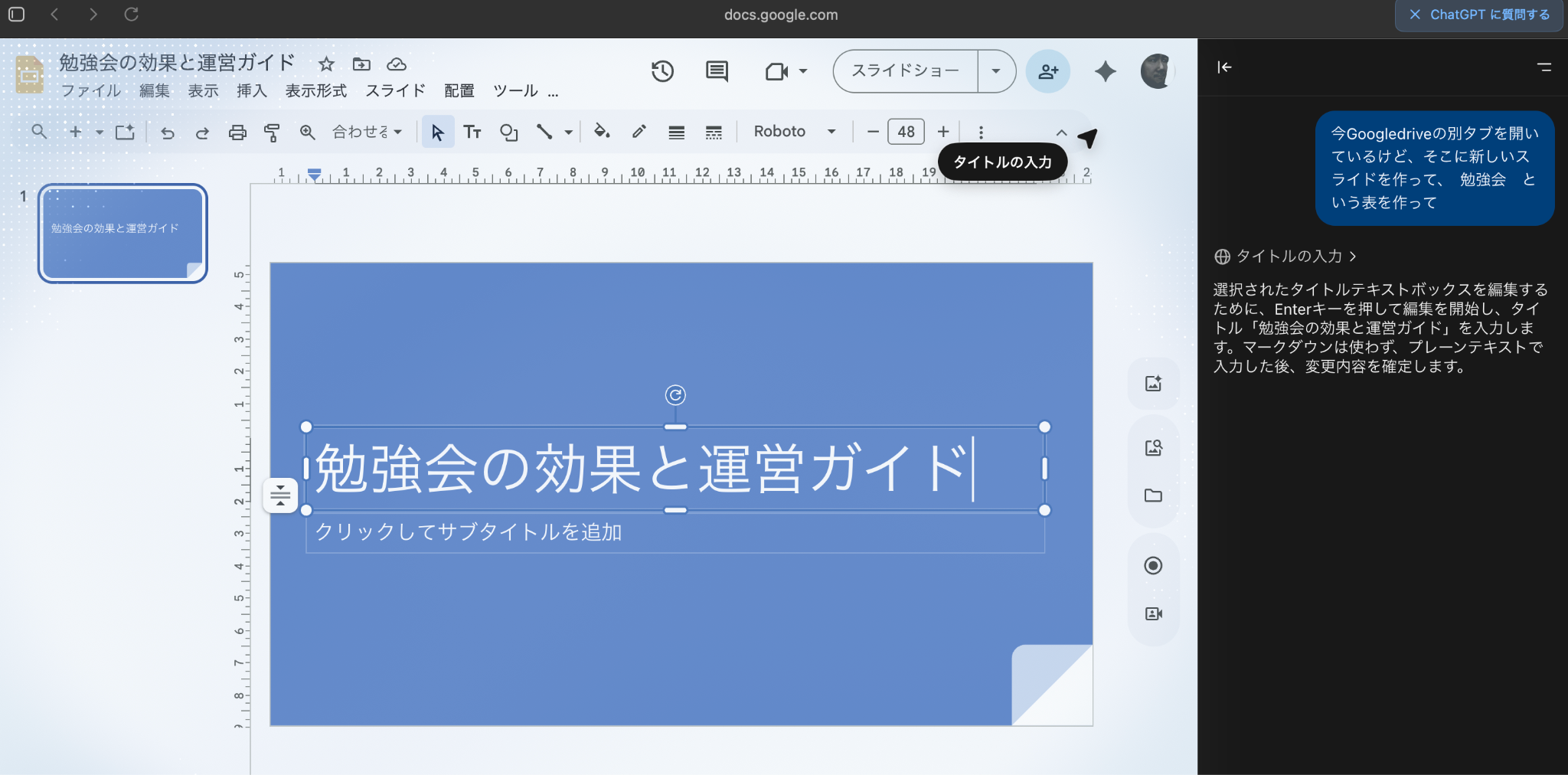The image size is (1568, 775).
Task: Select the paint format roller icon
Action: click(272, 132)
